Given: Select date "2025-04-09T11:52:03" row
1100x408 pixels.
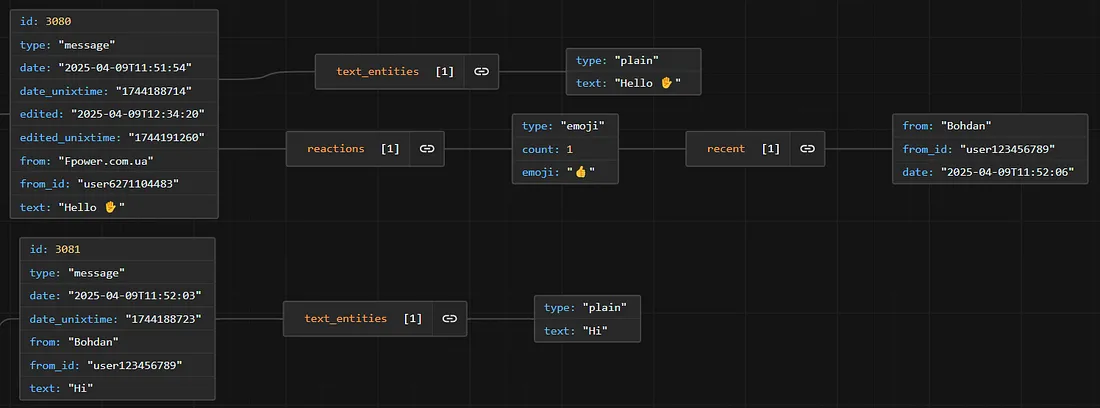Looking at the screenshot, I should pyautogui.click(x=117, y=295).
